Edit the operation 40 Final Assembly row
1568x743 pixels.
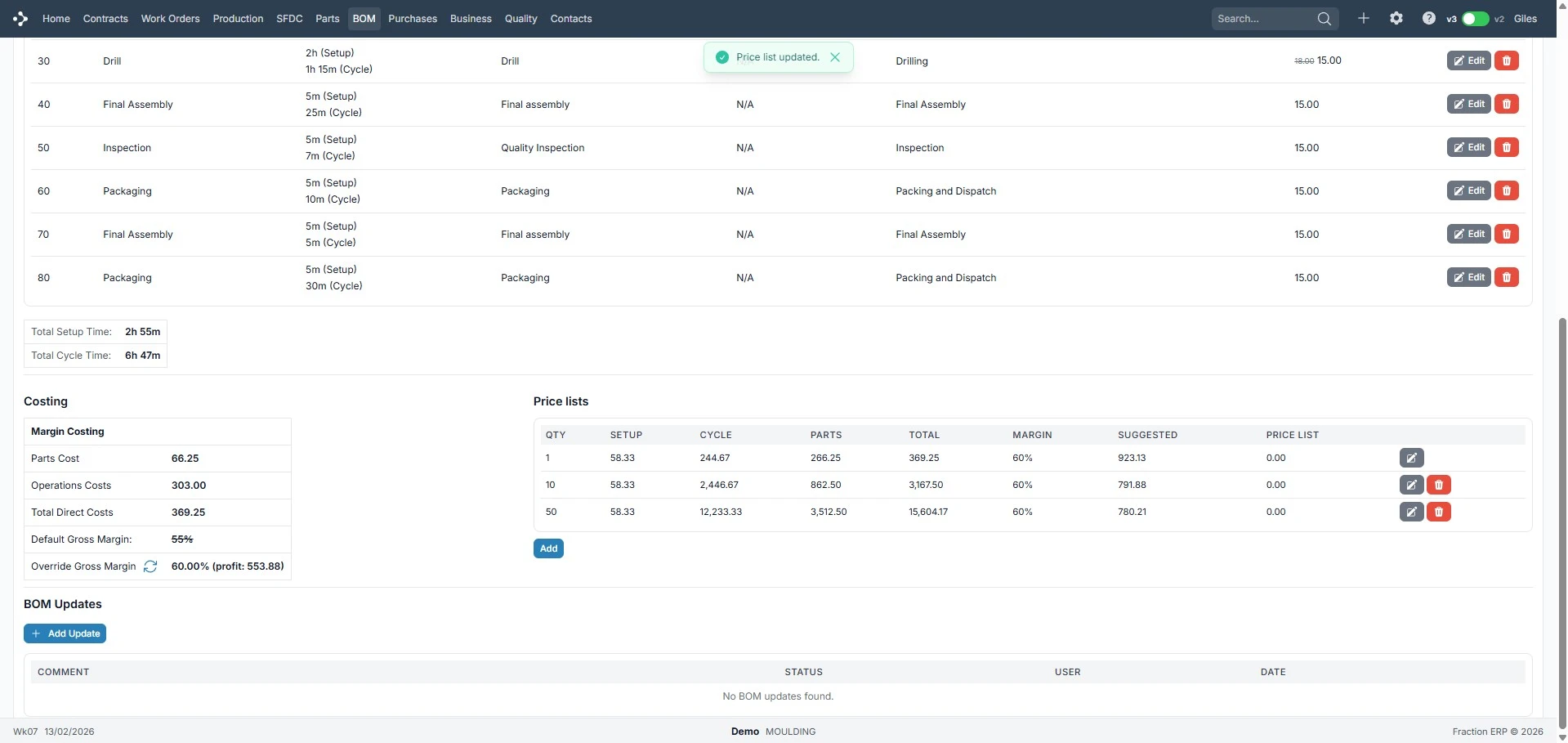tap(1468, 104)
